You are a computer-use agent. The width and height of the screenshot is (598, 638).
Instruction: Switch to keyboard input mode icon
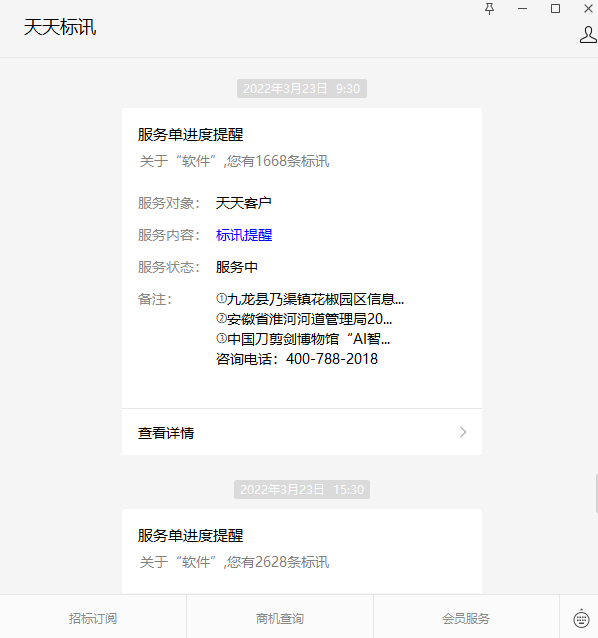tap(581, 618)
